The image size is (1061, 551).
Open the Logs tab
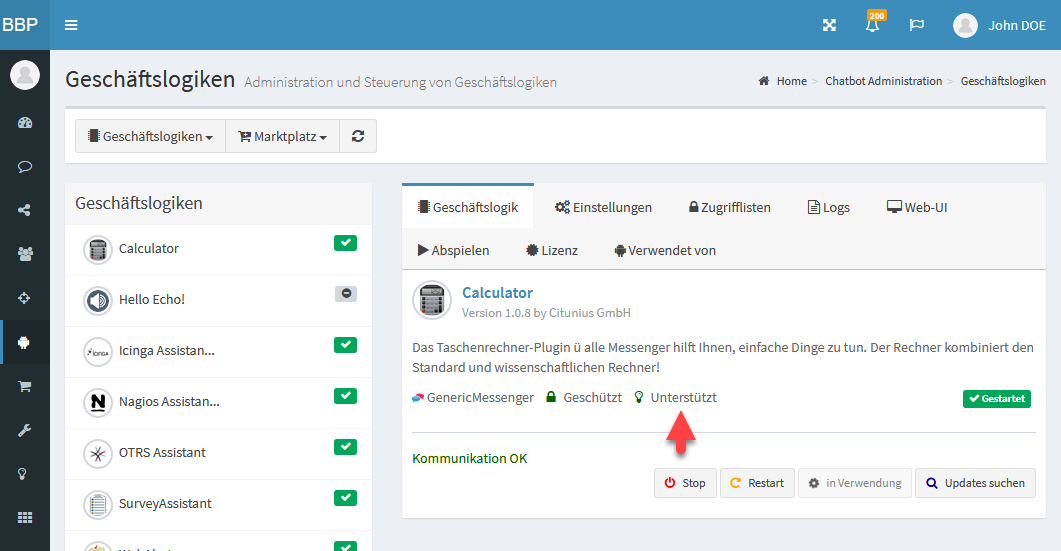pos(828,207)
